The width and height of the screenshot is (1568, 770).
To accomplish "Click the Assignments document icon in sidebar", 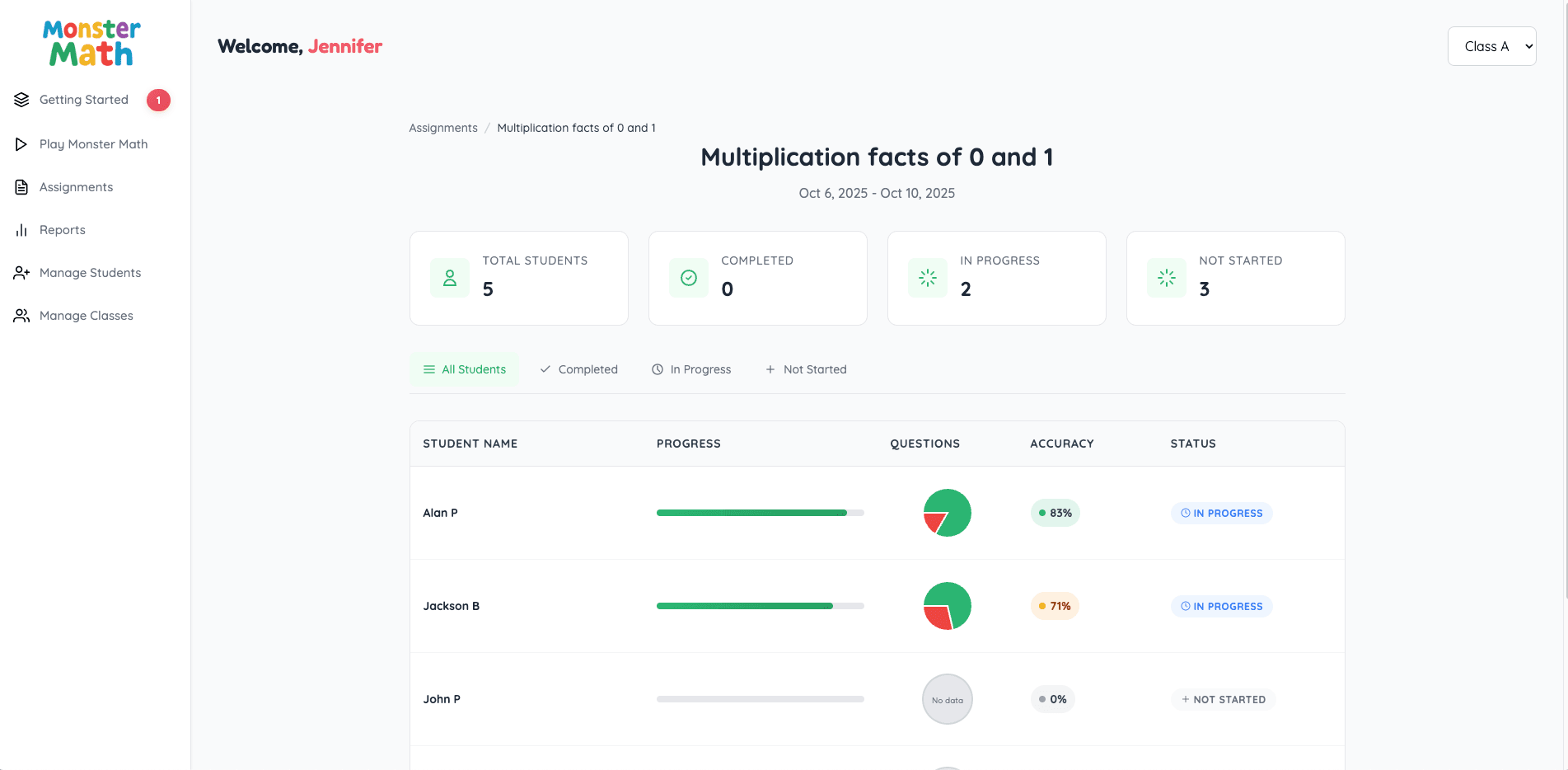I will [x=21, y=187].
